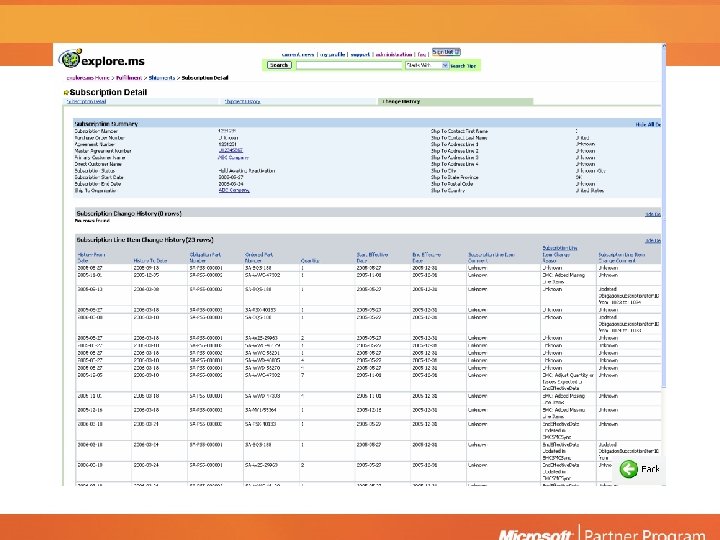
Task: Click the Search button
Action: 279,65
